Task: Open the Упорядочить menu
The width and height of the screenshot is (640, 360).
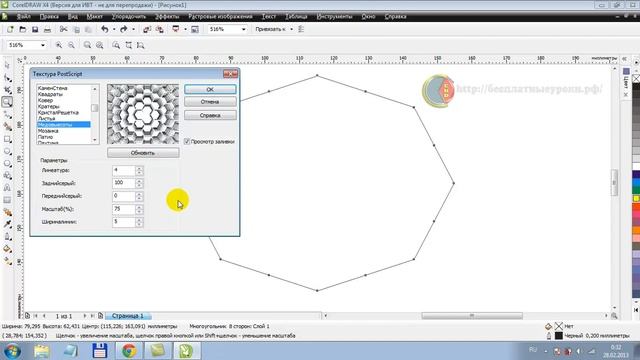Action: click(x=129, y=17)
